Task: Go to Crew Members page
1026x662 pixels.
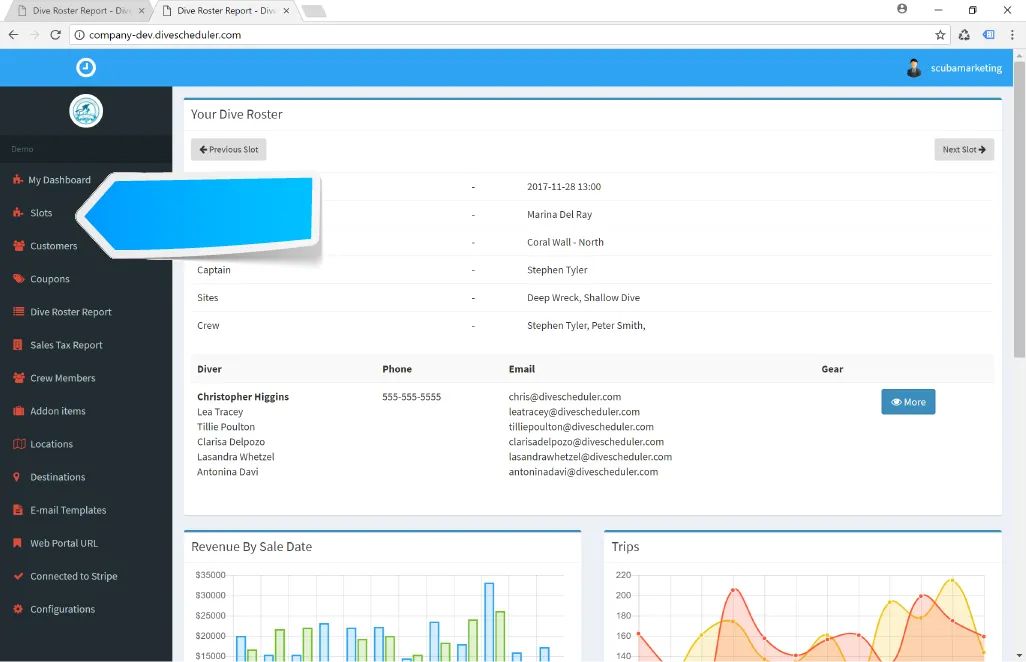Action: [x=63, y=378]
